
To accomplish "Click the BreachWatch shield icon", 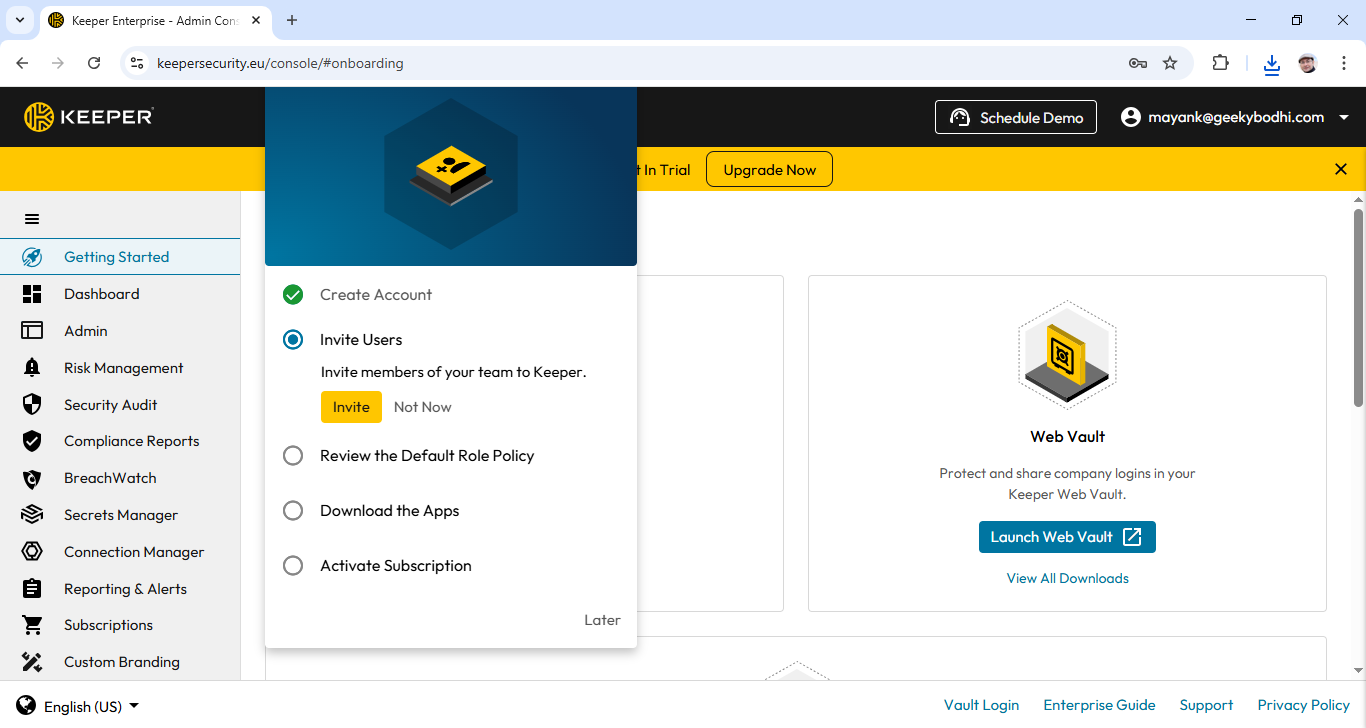I will (32, 478).
